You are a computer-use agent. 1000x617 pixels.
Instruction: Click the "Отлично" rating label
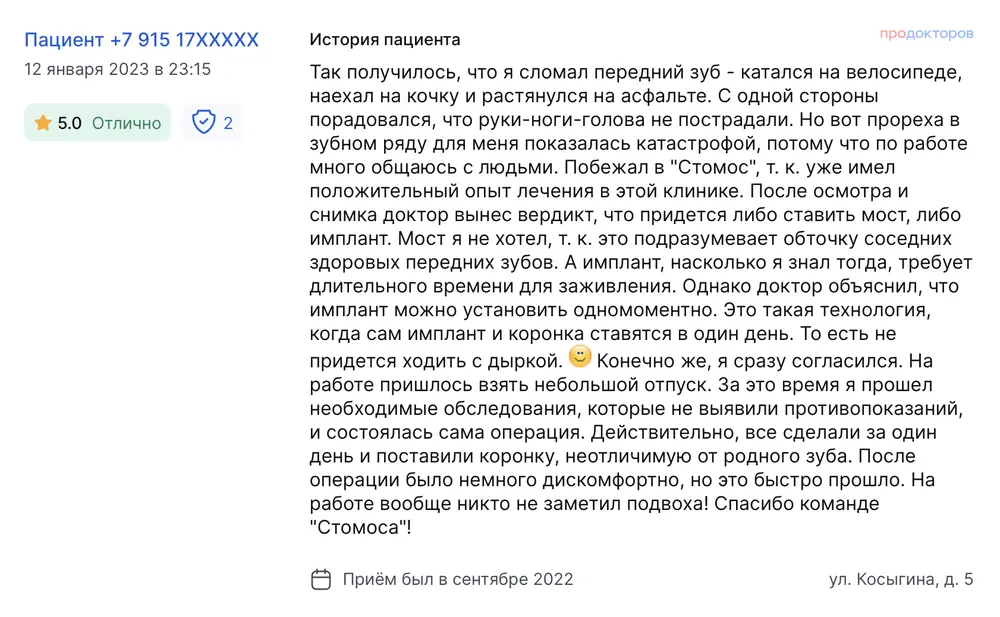coord(126,123)
